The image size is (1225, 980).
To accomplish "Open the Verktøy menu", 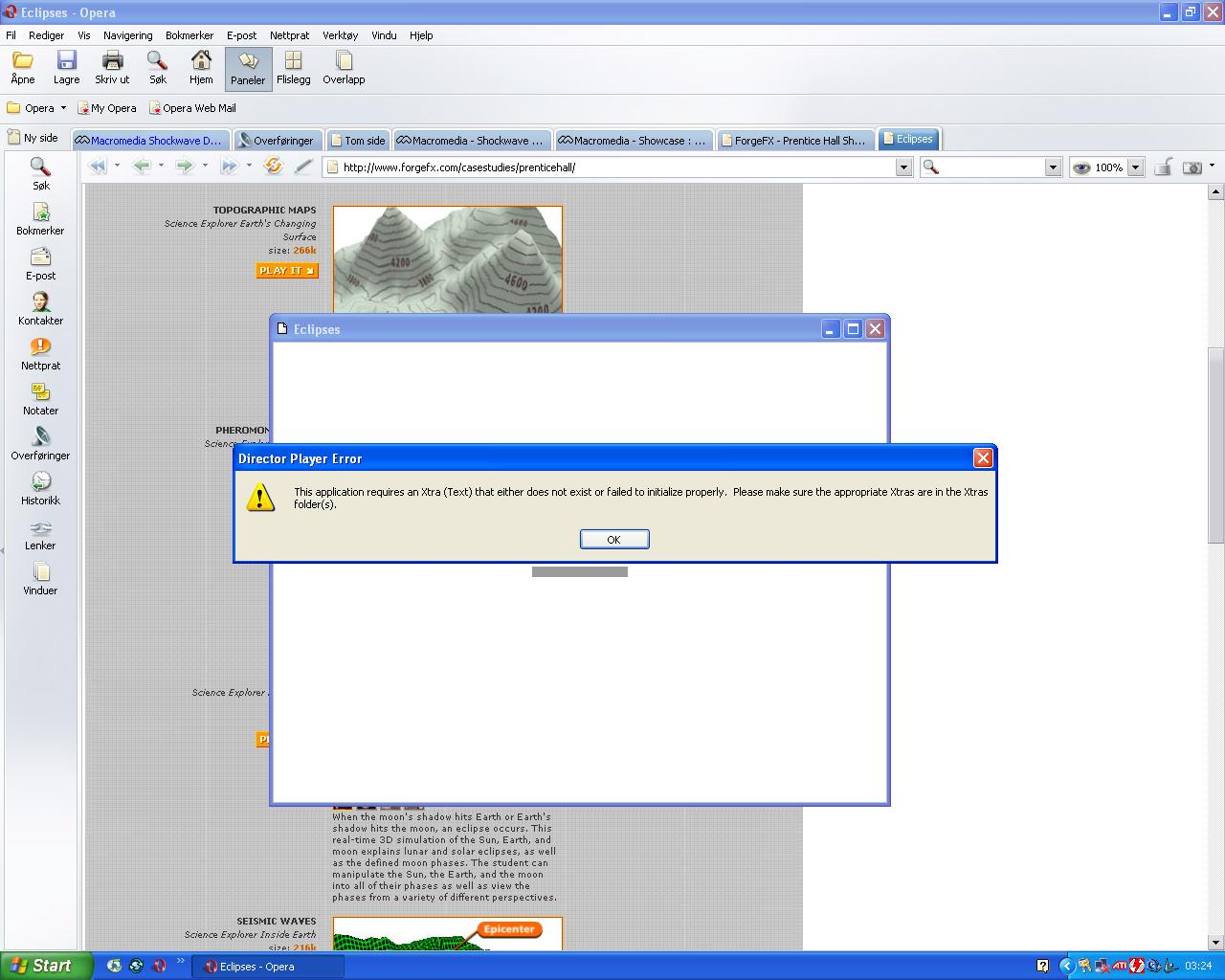I will point(340,35).
